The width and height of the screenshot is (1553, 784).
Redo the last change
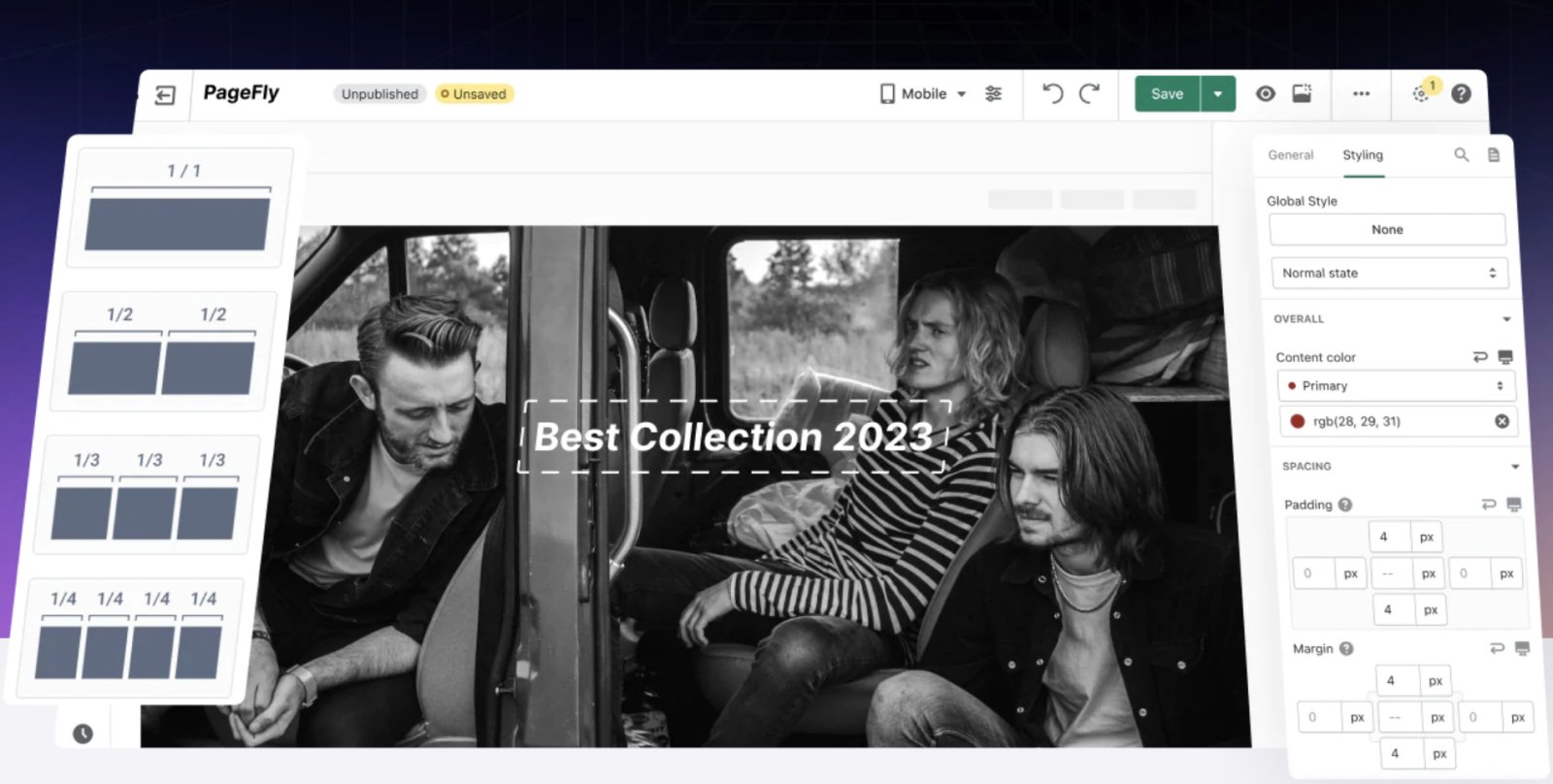[x=1090, y=93]
